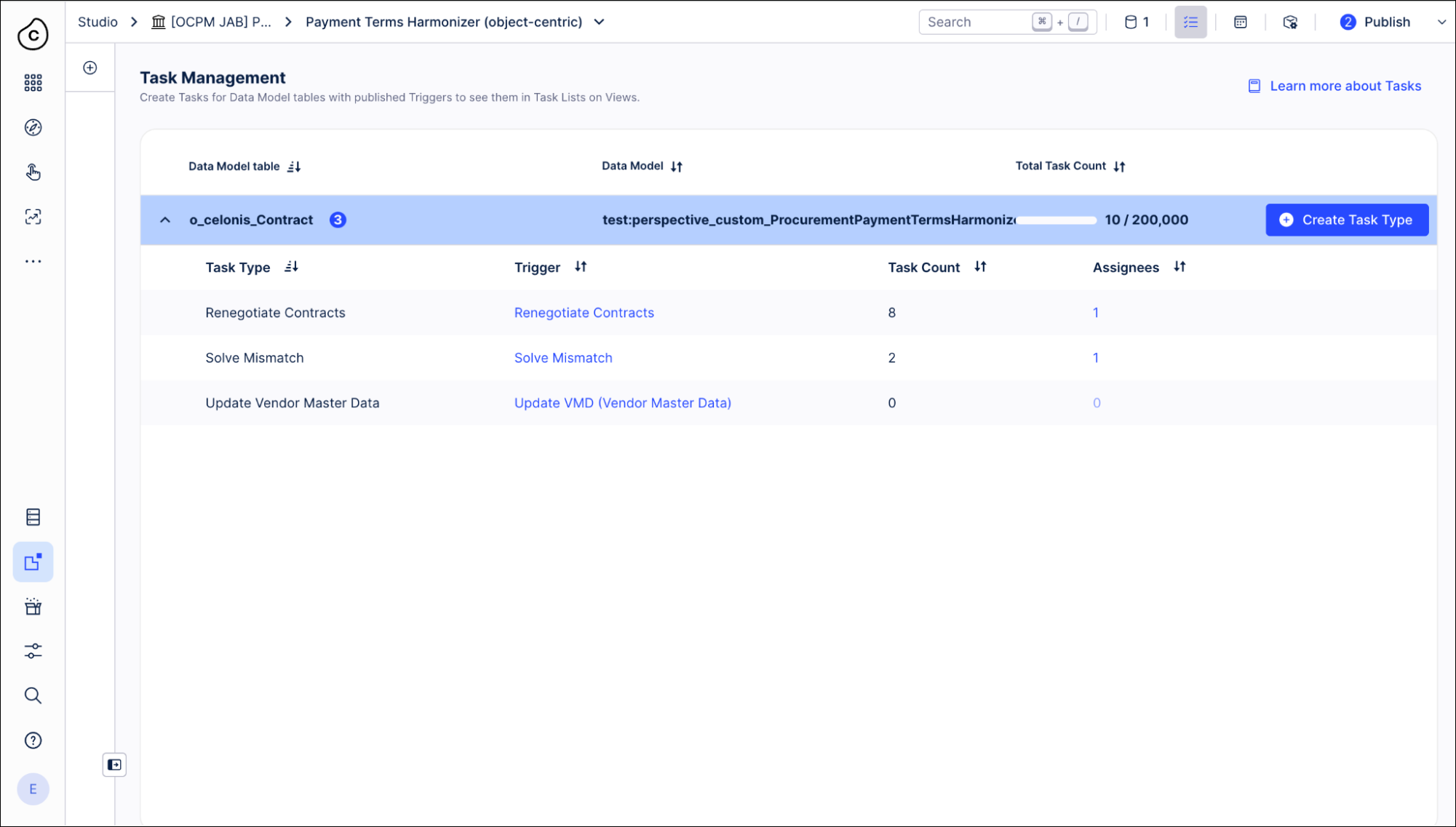Click the book icon beside Learn more
This screenshot has width=1456, height=827.
pos(1254,86)
